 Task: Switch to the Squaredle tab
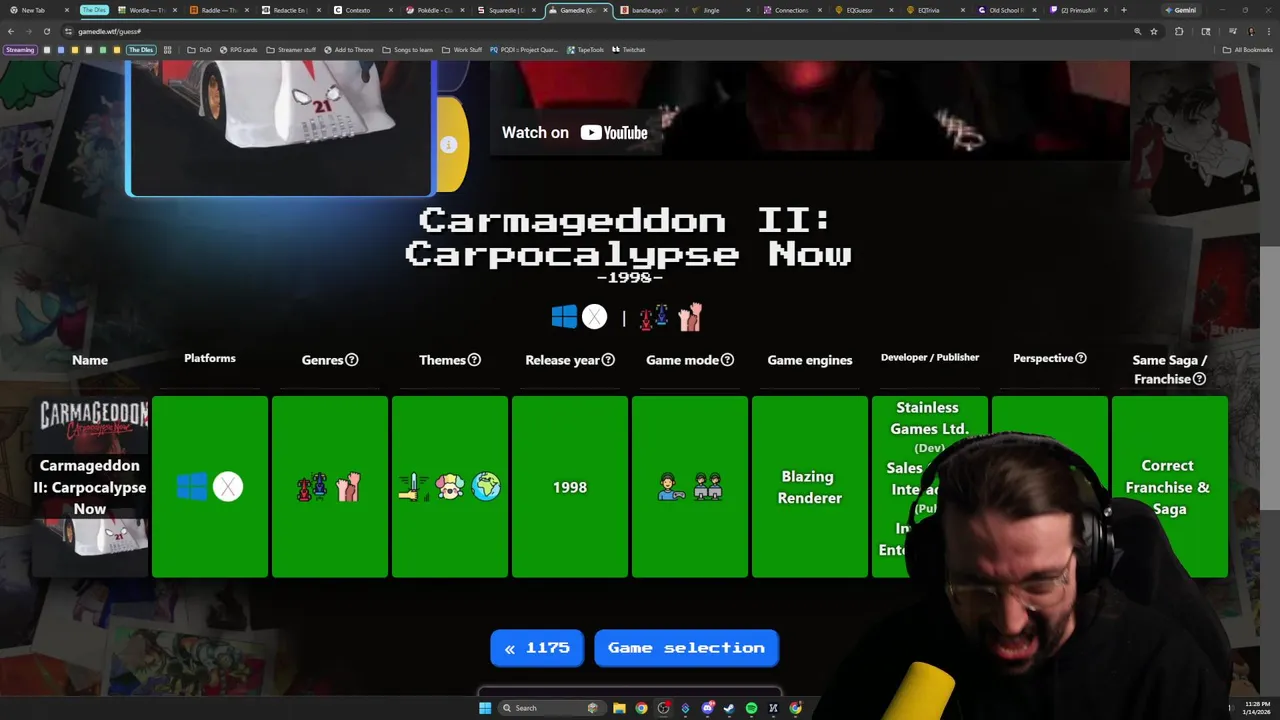[x=507, y=10]
